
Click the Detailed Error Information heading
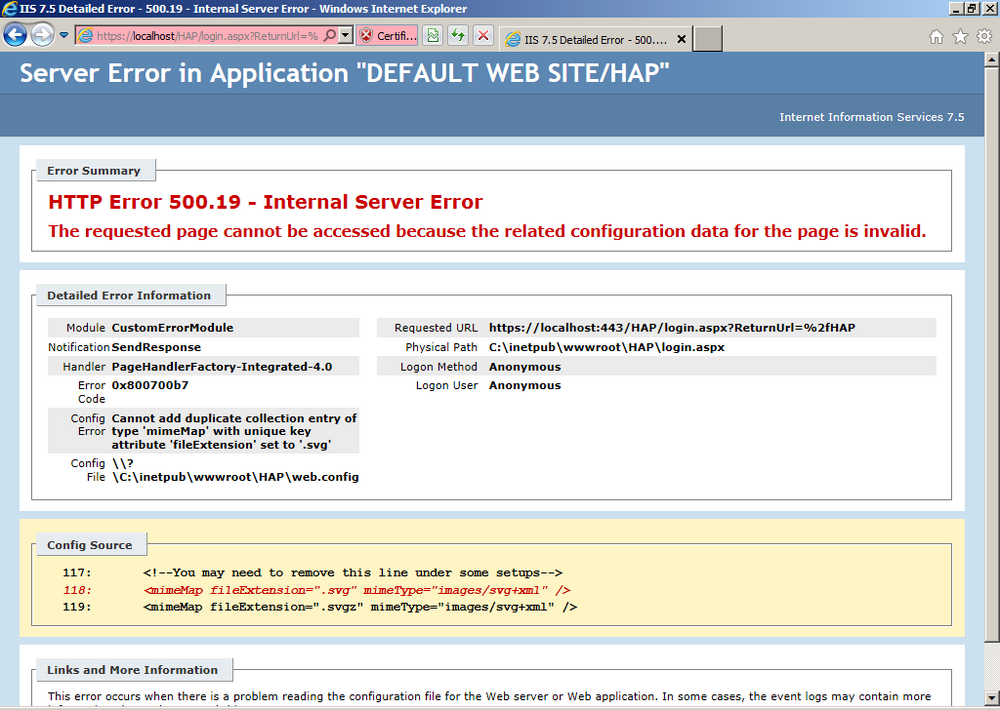[129, 295]
